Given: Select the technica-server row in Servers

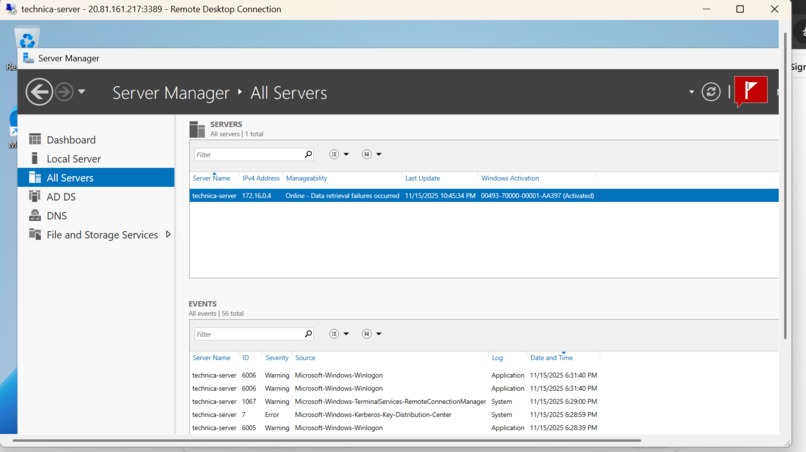Looking at the screenshot, I should 484,195.
